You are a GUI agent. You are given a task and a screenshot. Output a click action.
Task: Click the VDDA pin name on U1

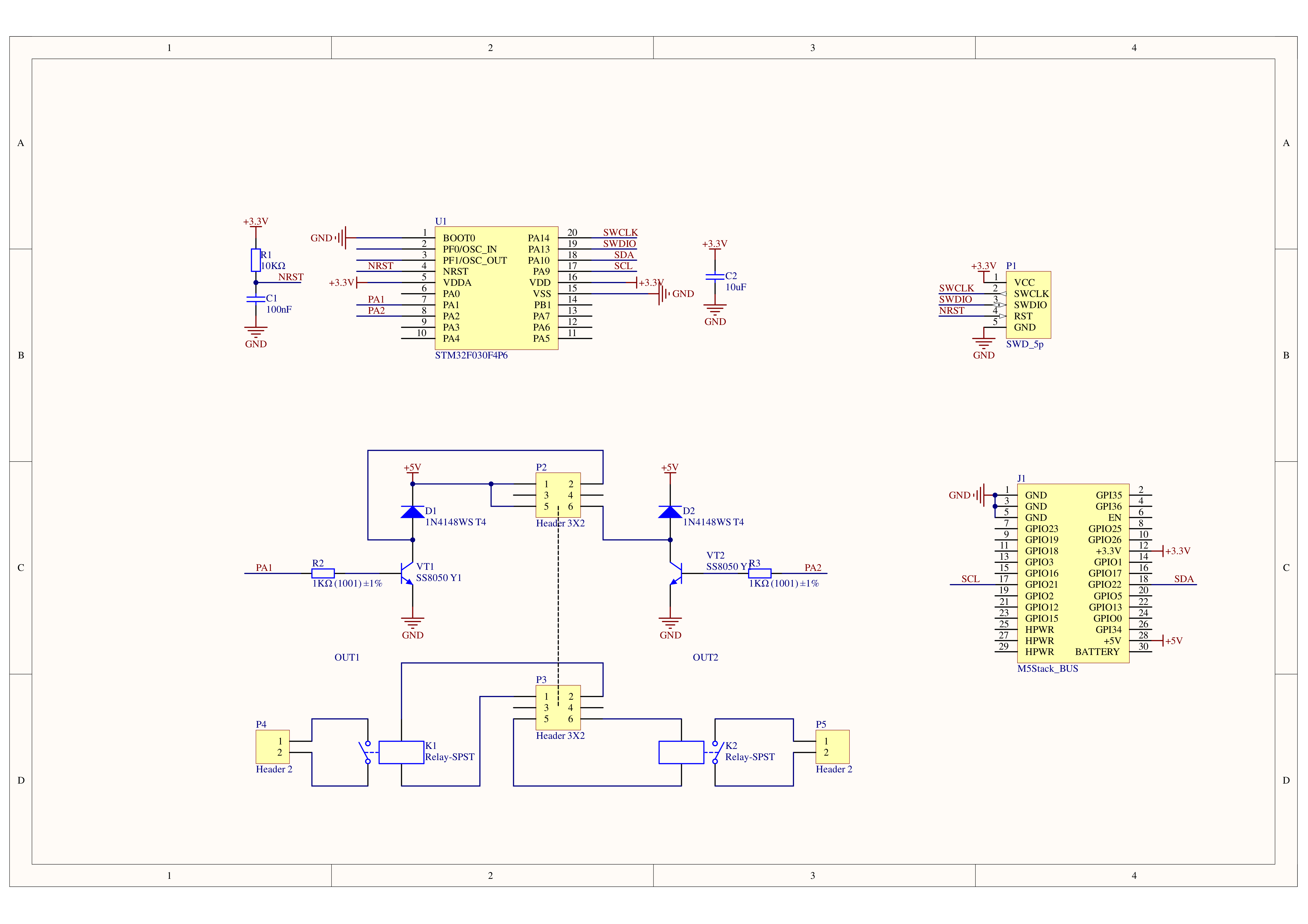[457, 283]
